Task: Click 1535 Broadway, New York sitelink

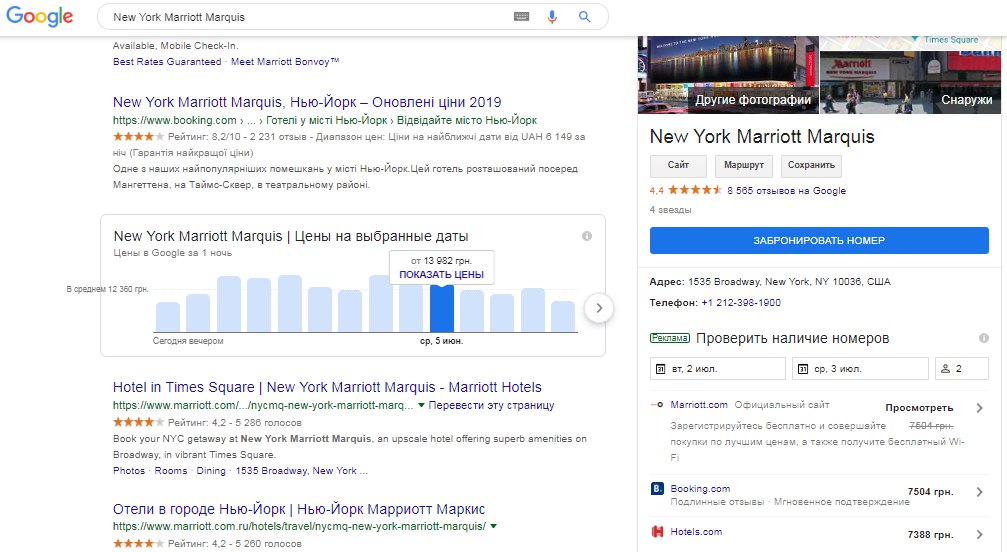Action: pyautogui.click(x=301, y=470)
